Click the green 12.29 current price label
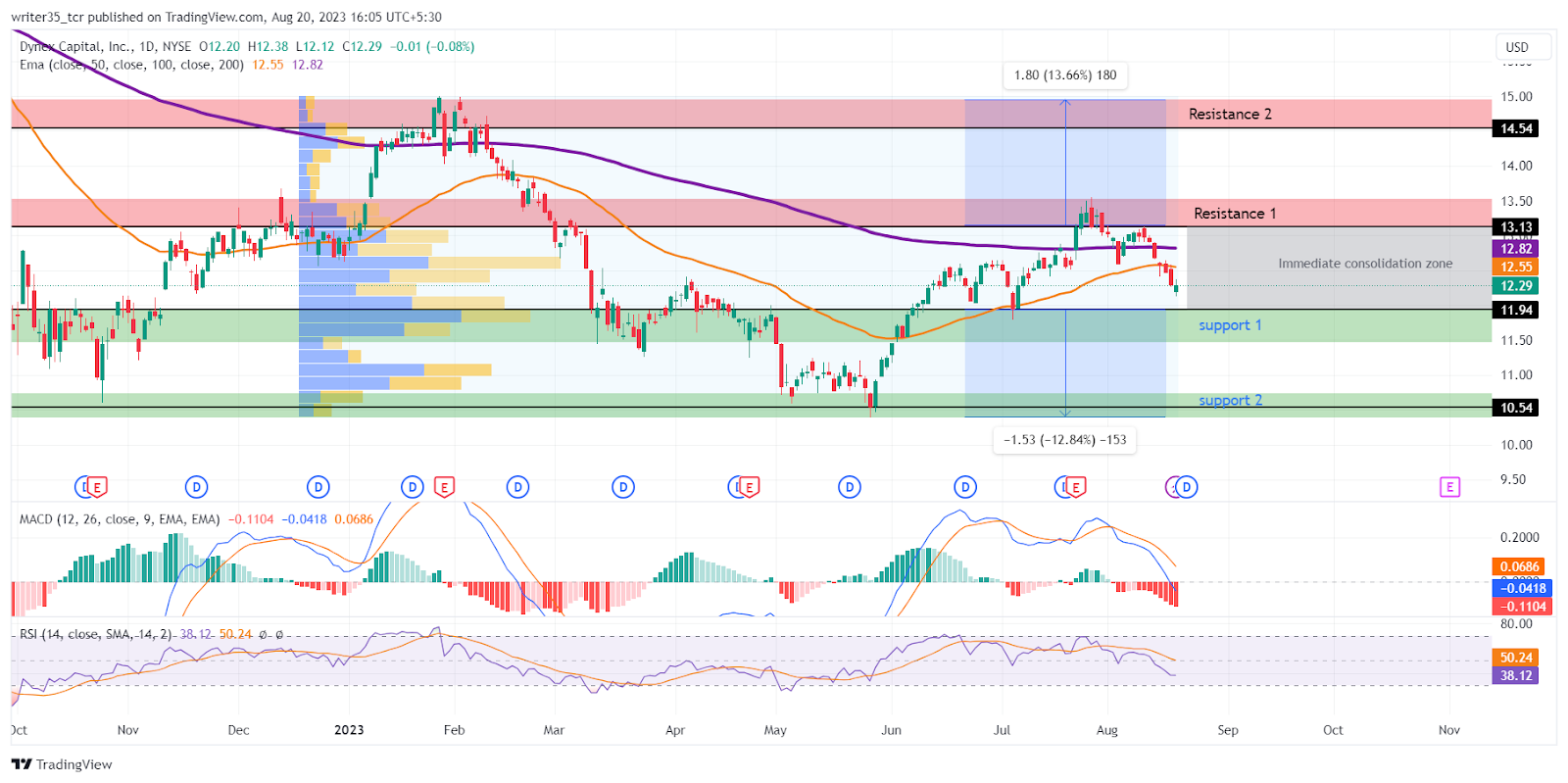The width and height of the screenshot is (1568, 783). tap(1515, 286)
